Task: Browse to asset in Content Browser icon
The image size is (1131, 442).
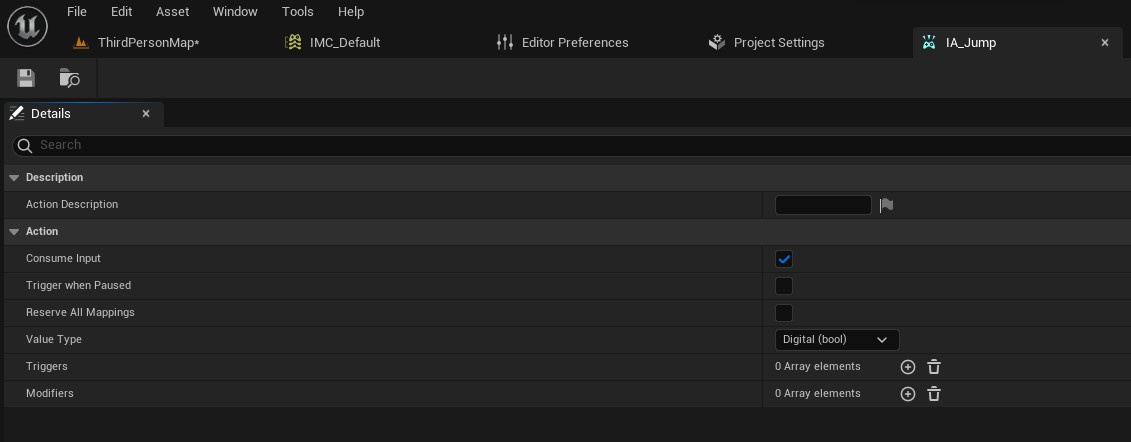Action: (69, 78)
